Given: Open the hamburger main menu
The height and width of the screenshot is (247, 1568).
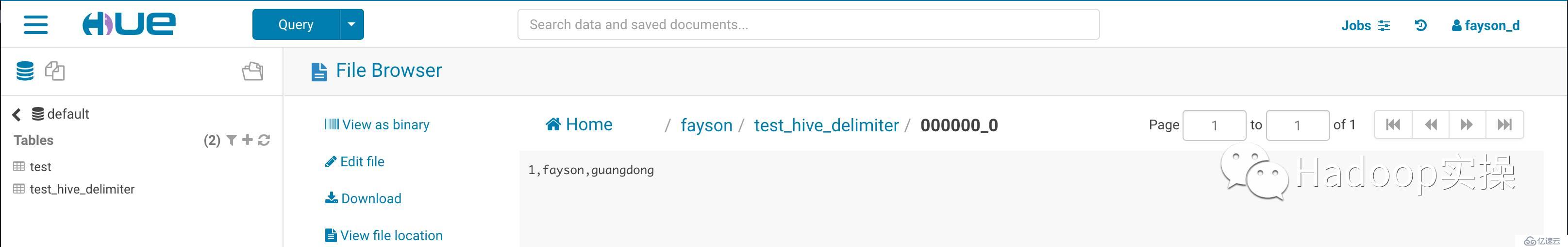Looking at the screenshot, I should tap(36, 24).
